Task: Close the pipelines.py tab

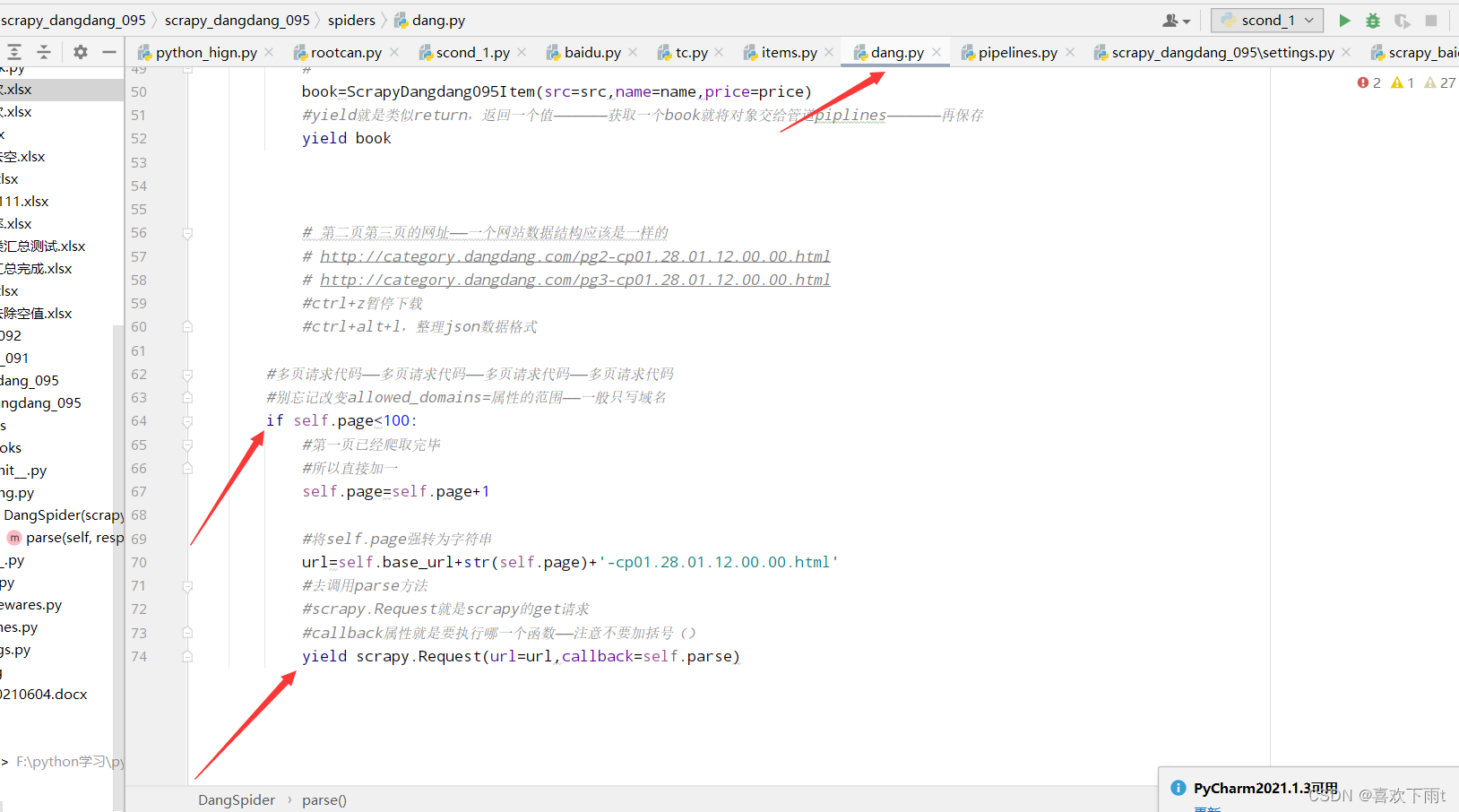Action: [1069, 53]
